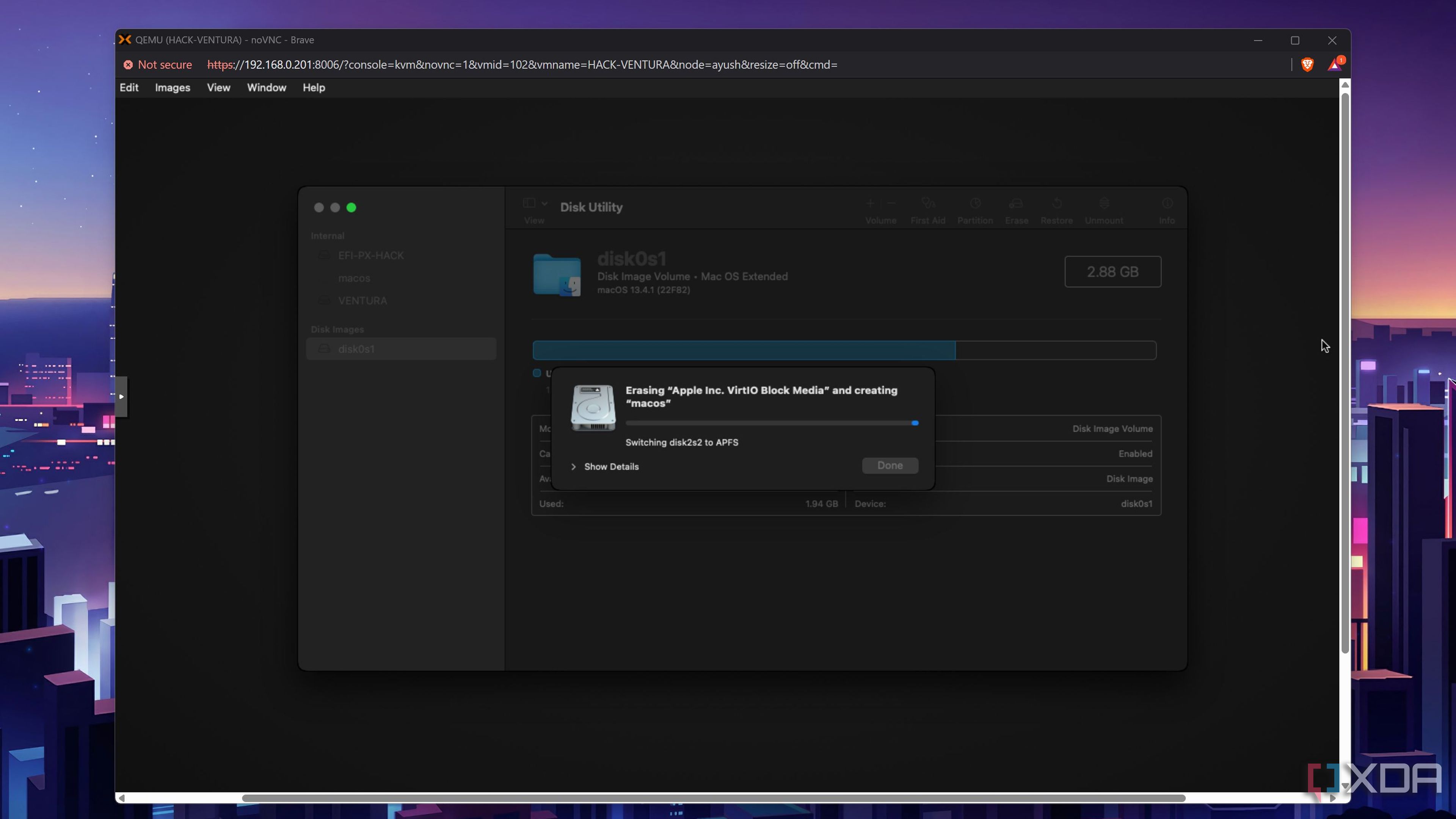The height and width of the screenshot is (819, 1456).
Task: Click the '1.94 GB' Used value
Action: [821, 504]
